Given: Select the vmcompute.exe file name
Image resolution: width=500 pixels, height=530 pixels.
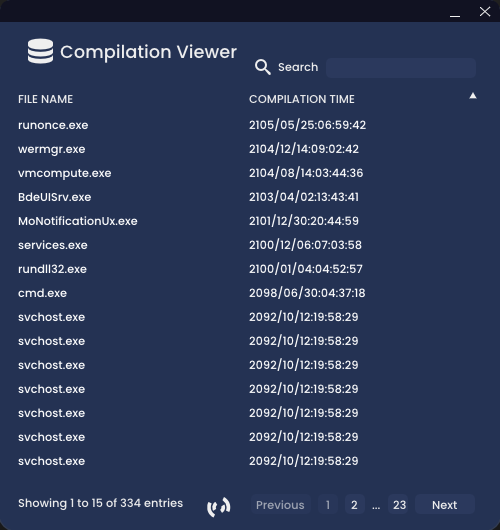Looking at the screenshot, I should pos(65,173).
